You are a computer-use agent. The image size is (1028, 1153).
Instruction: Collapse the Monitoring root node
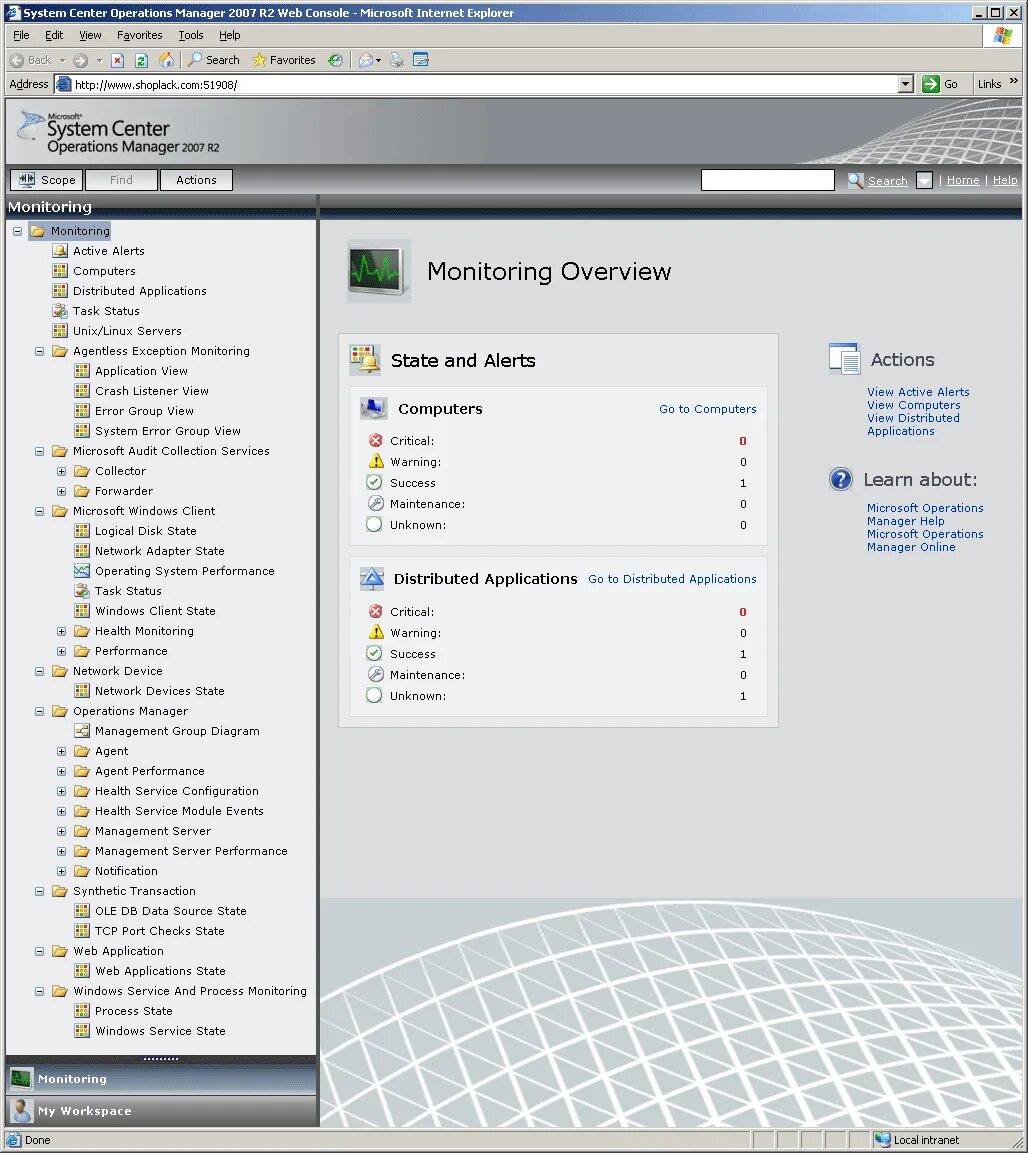pos(18,231)
